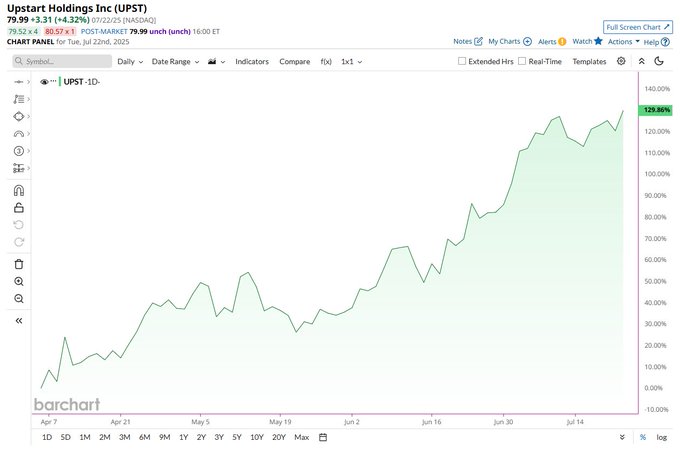Expand bottom panel double down chevrons
680x449 pixels.
[622, 437]
